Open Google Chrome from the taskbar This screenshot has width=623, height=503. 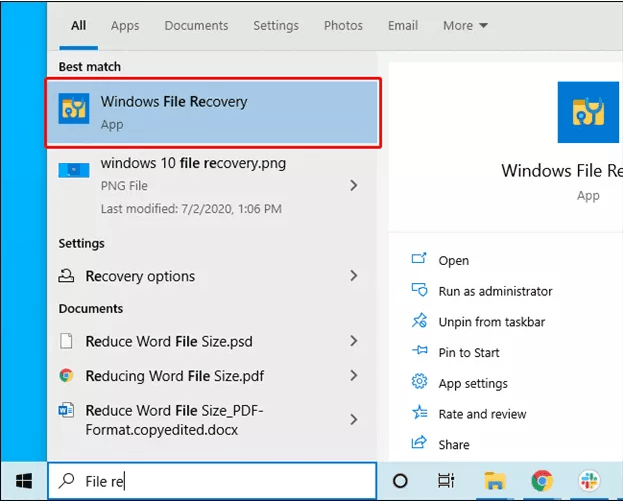pyautogui.click(x=542, y=480)
